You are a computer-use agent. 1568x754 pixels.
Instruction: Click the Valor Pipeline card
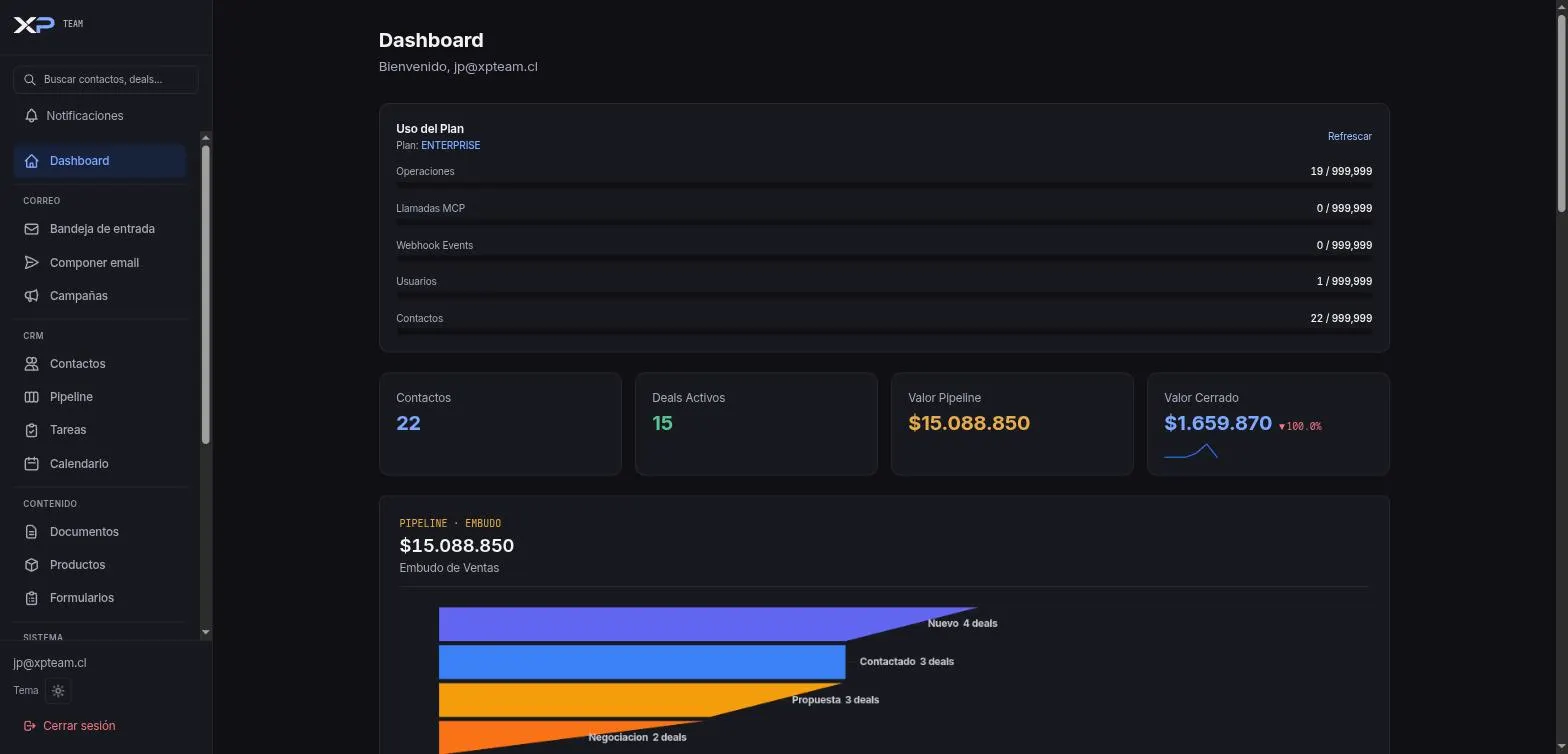point(1012,424)
